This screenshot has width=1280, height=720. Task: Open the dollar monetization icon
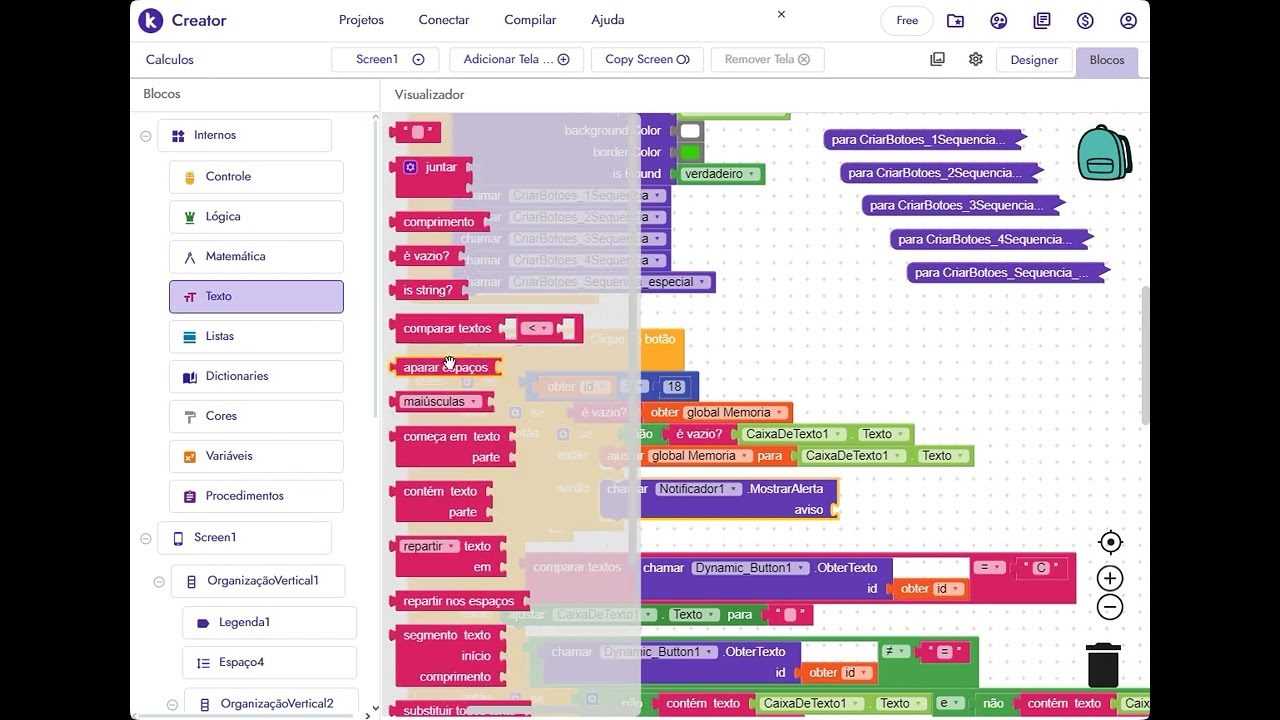coord(1085,20)
